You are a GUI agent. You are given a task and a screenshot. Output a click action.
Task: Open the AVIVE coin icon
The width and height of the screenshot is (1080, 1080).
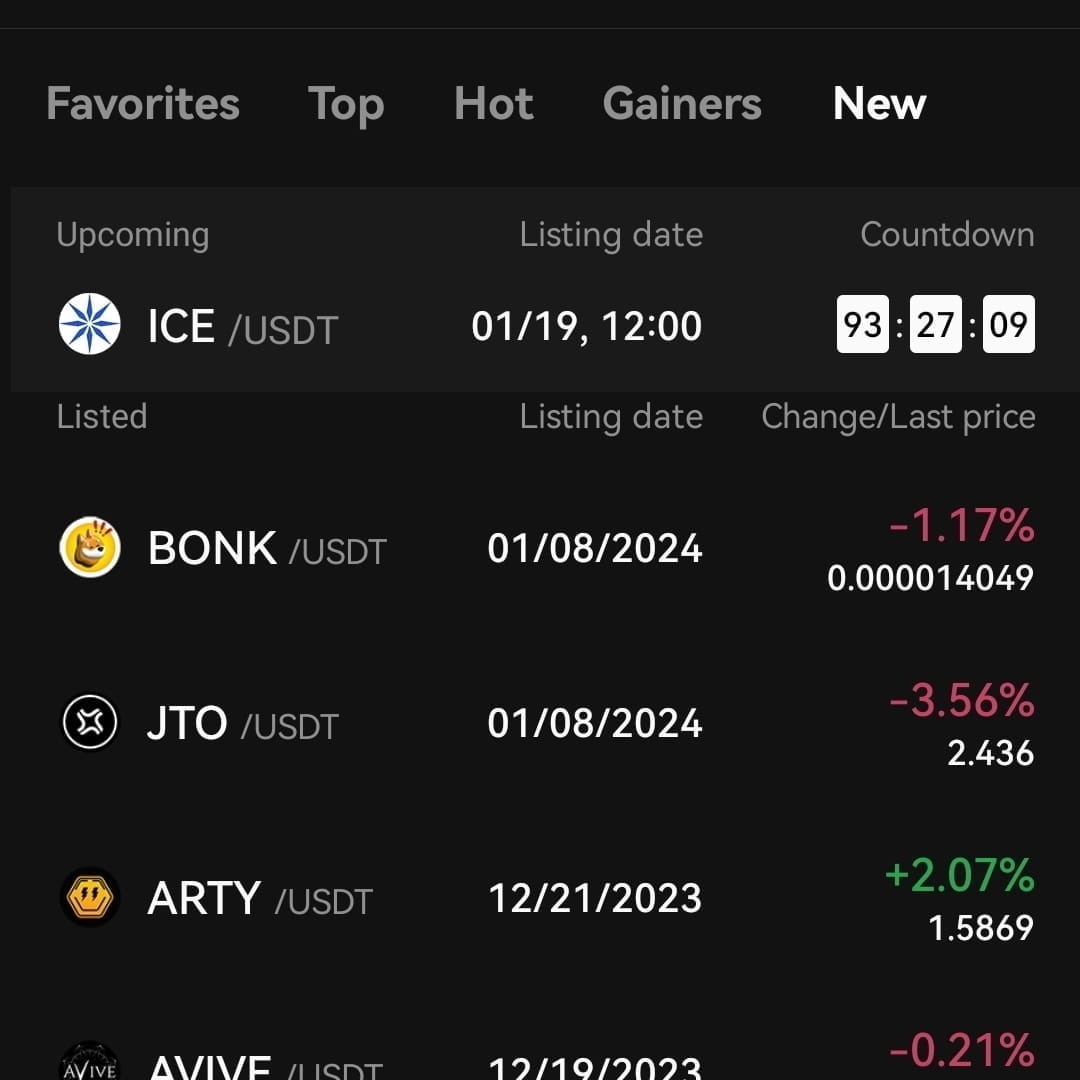90,1062
